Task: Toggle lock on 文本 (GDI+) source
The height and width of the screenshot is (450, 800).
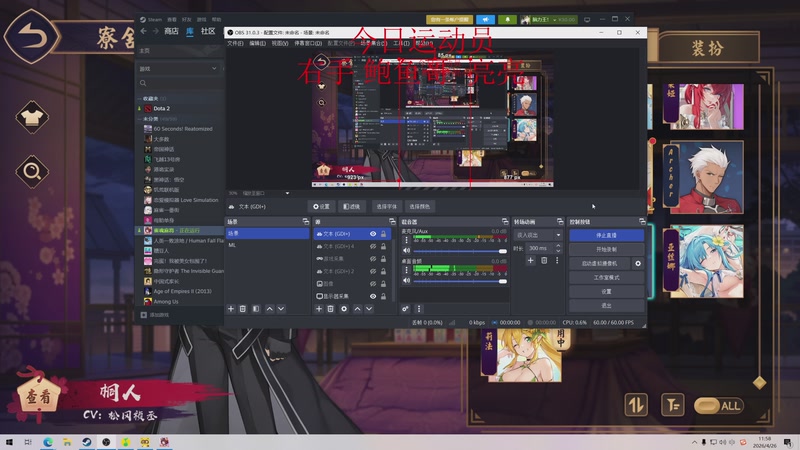Action: pos(383,234)
